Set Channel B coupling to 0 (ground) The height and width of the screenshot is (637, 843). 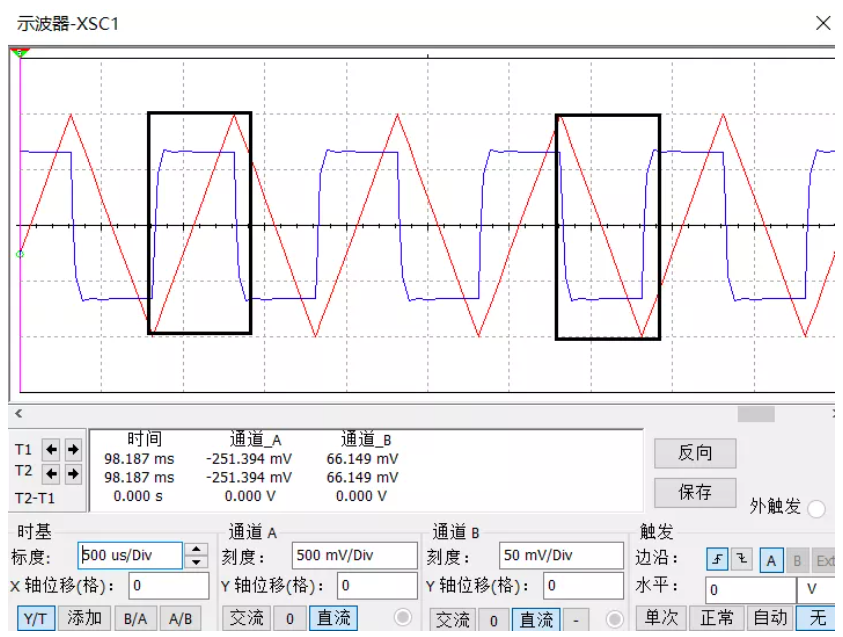click(x=494, y=620)
